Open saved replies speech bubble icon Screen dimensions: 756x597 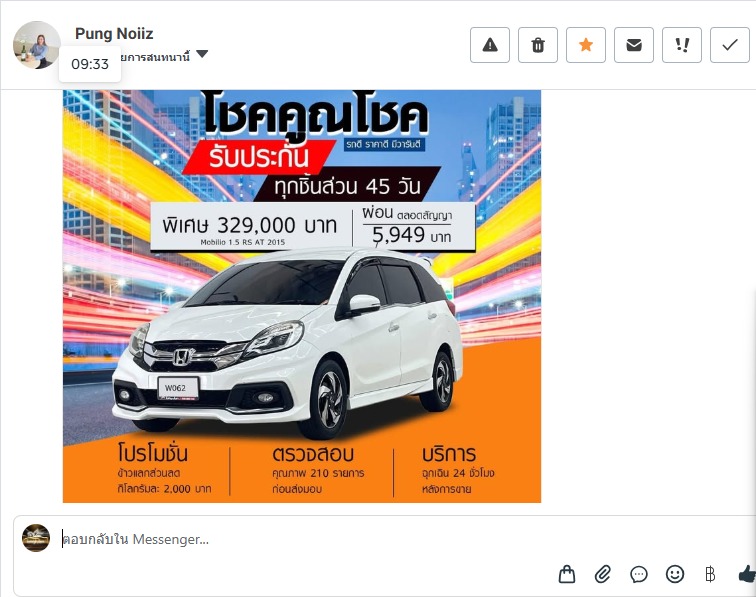[639, 574]
